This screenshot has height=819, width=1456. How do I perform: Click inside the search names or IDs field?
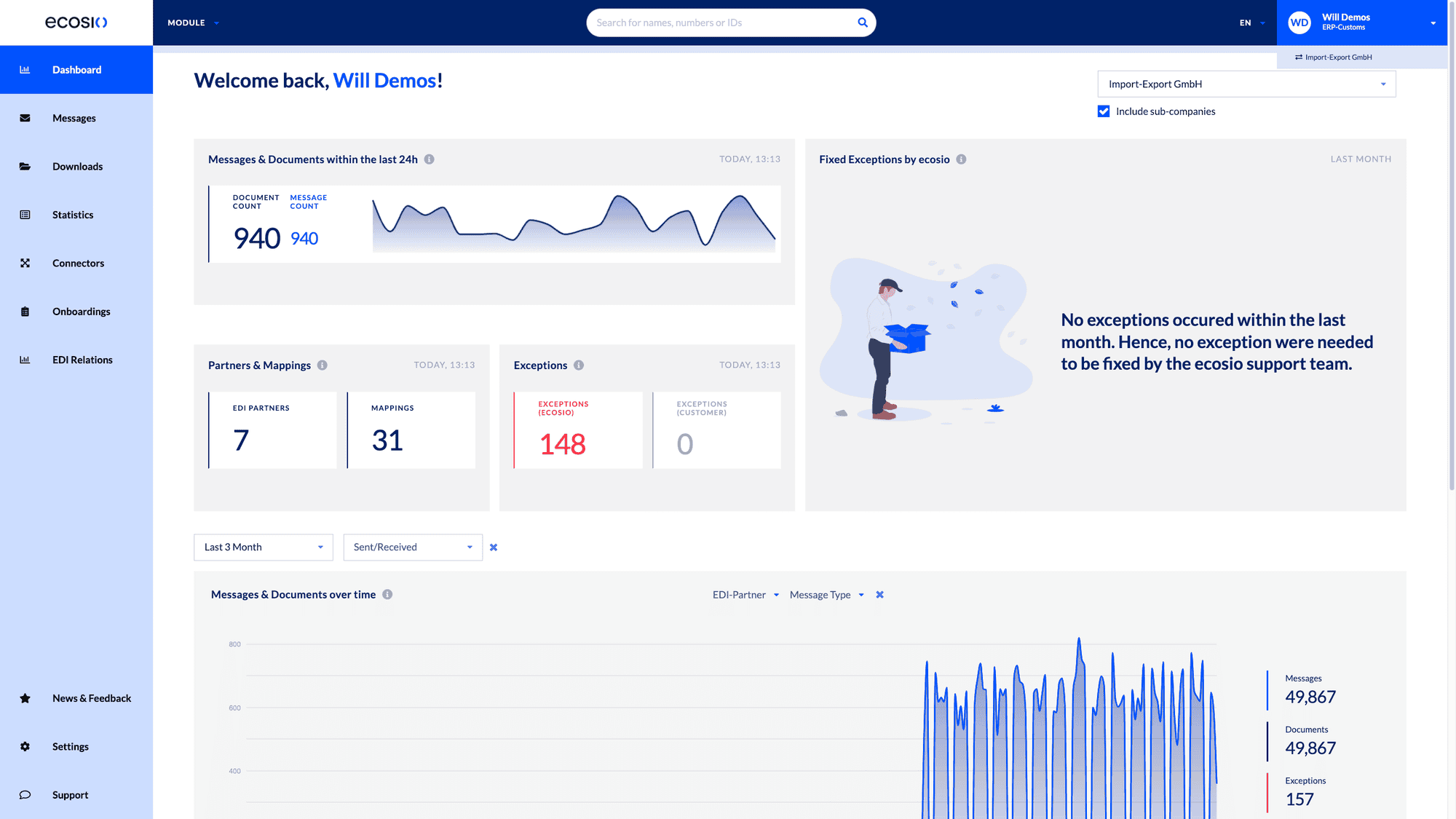tap(721, 22)
